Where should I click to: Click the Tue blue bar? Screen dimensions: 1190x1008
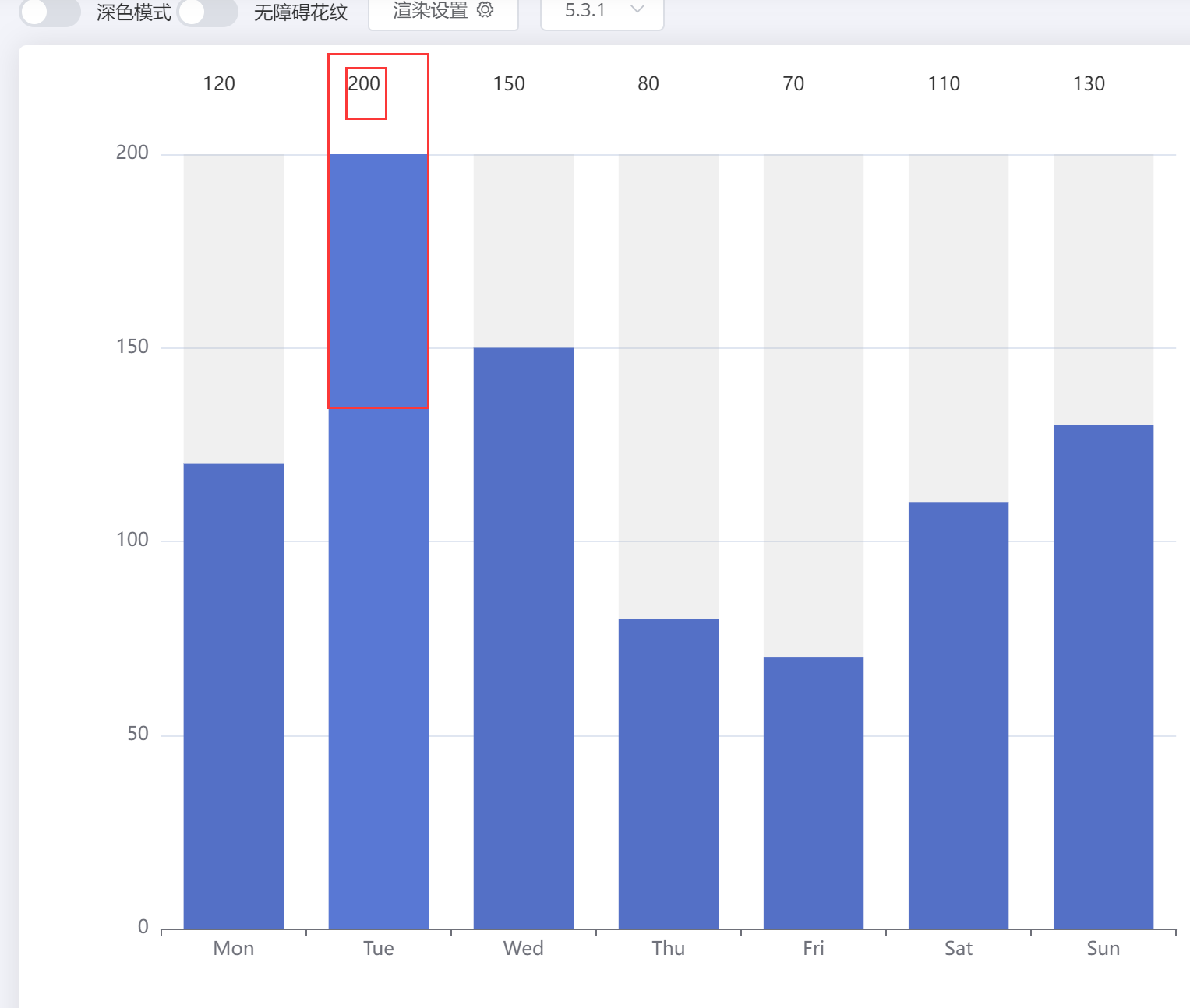[x=379, y=541]
